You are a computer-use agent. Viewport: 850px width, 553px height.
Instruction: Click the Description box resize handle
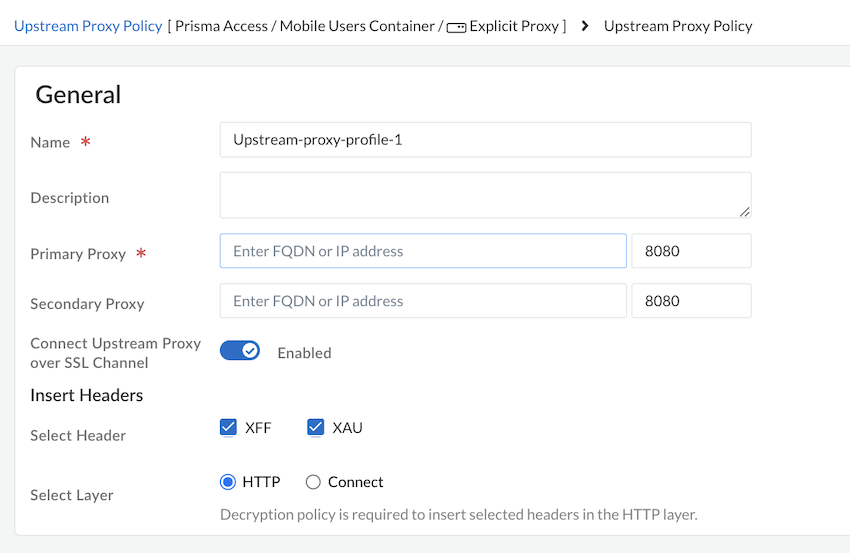745,212
